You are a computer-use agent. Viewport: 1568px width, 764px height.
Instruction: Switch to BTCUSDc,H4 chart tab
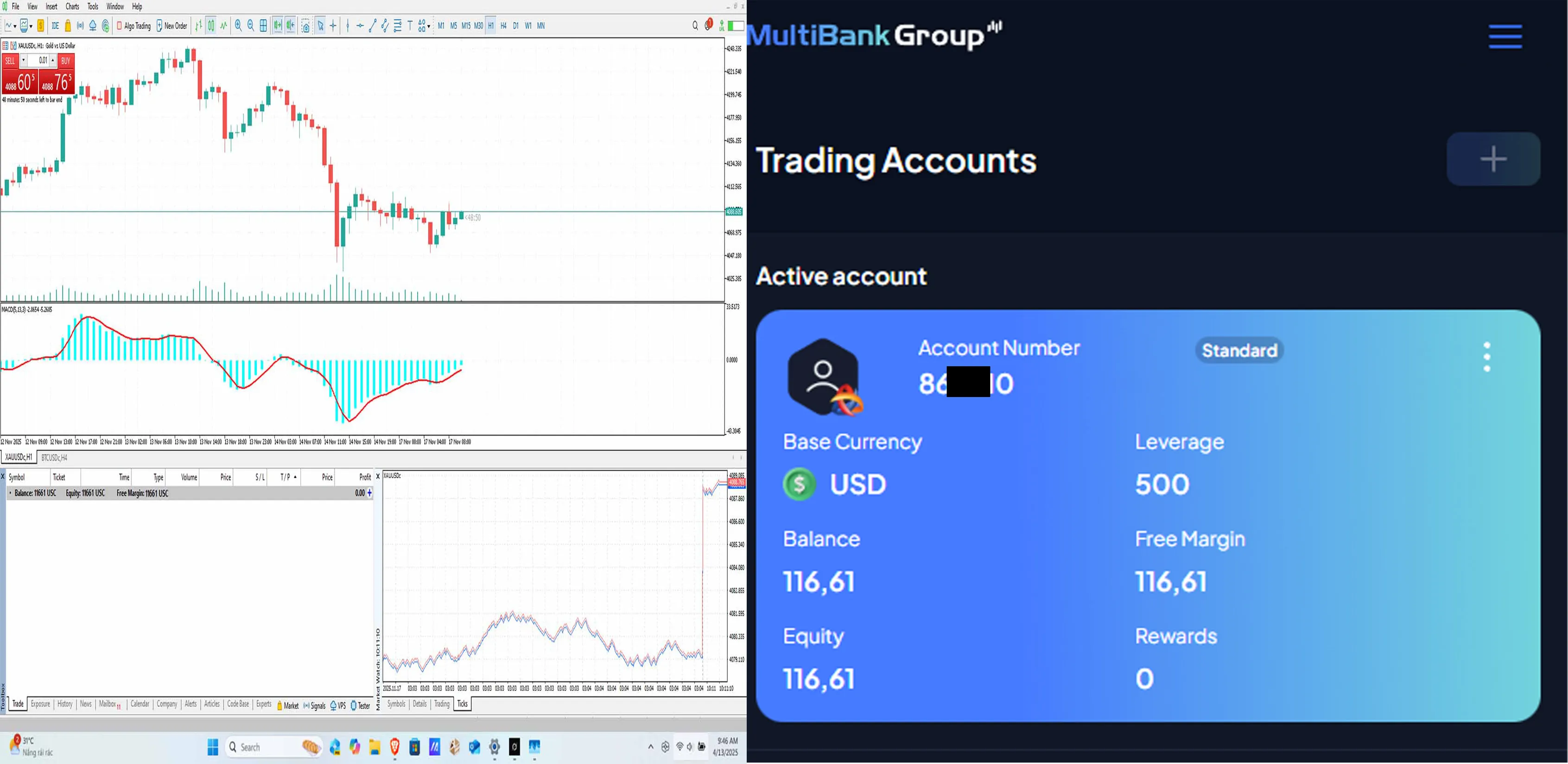pyautogui.click(x=54, y=457)
